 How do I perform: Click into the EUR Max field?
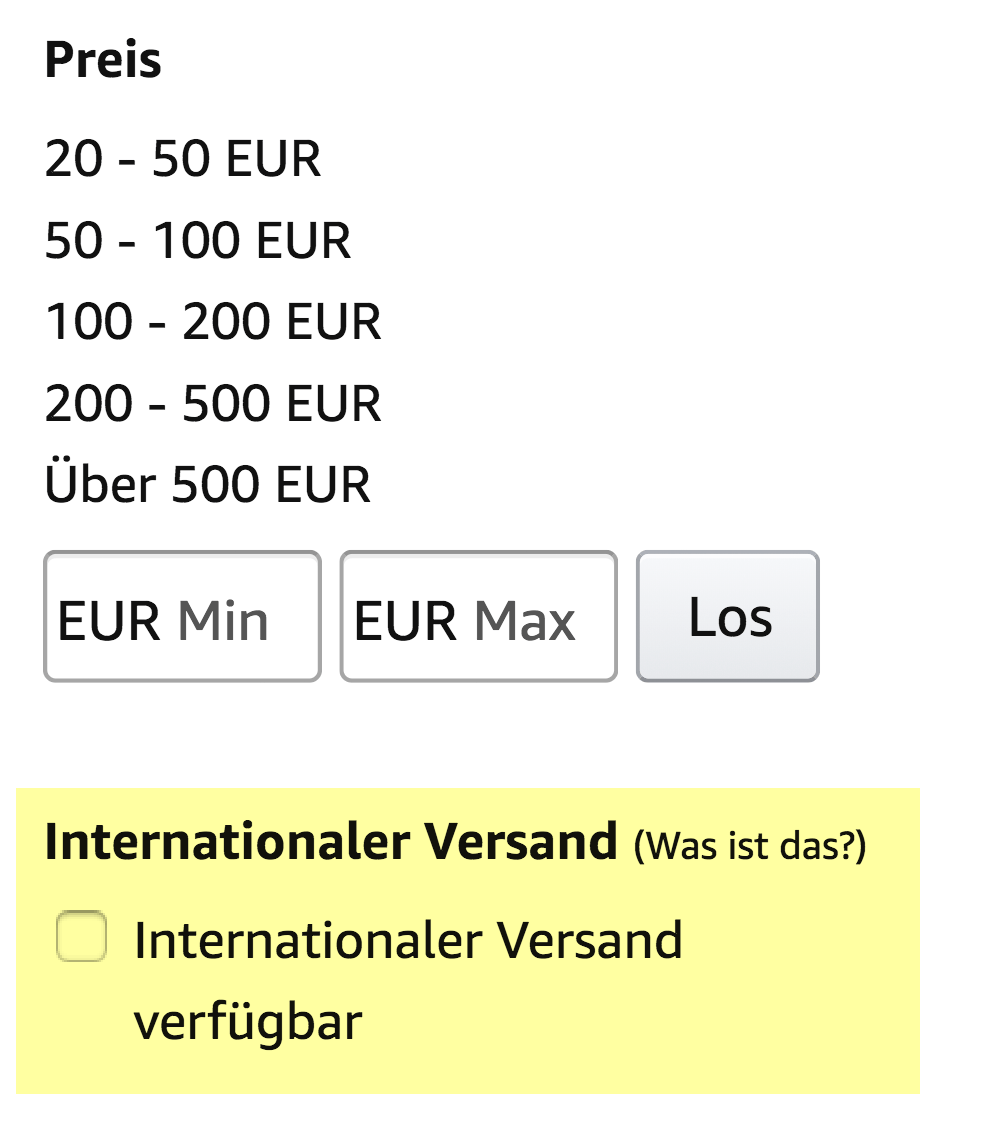[478, 617]
